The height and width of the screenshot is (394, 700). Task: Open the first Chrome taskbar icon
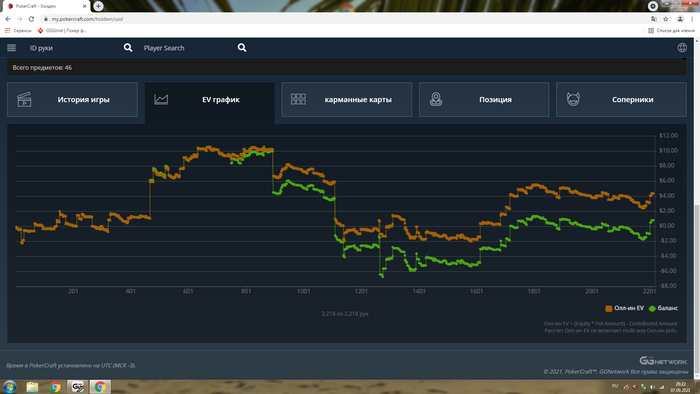pyautogui.click(x=55, y=387)
